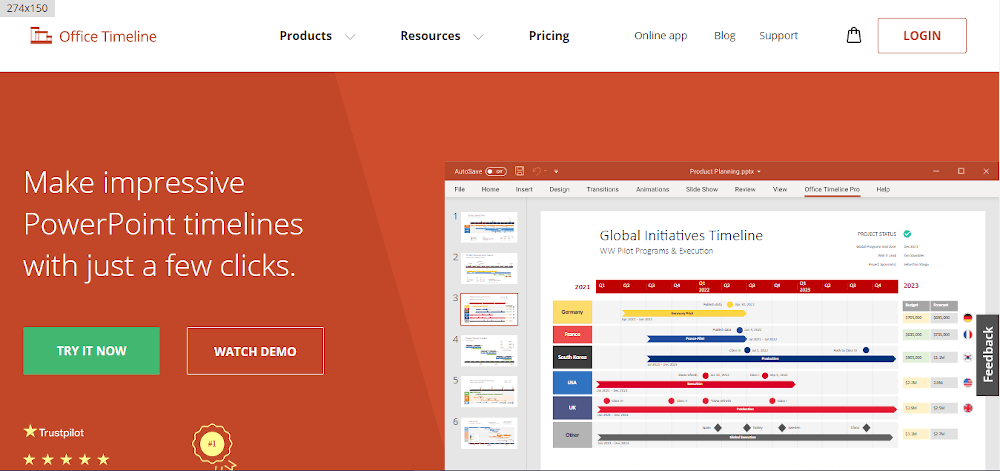Click the blue France milestone dot
Image resolution: width=1000 pixels, height=471 pixels.
740,330
